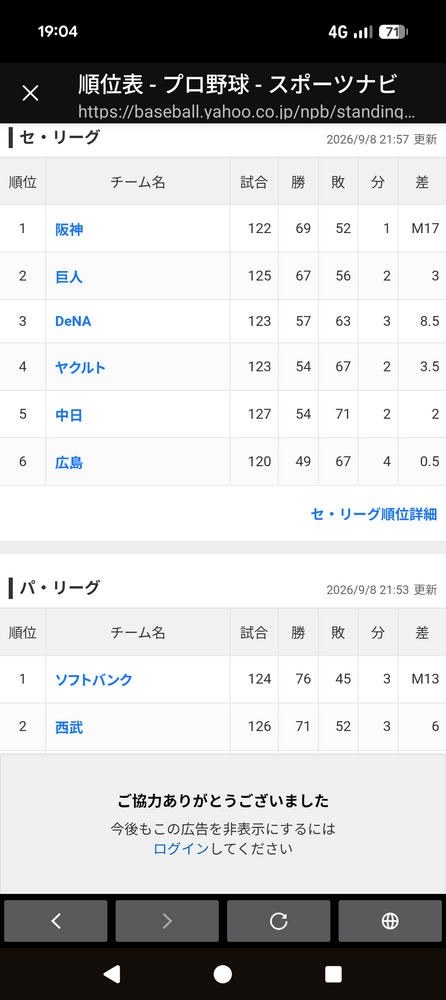Screen dimensions: 446x1000
Task: Open the ヤクルト team link
Action: (x=80, y=367)
